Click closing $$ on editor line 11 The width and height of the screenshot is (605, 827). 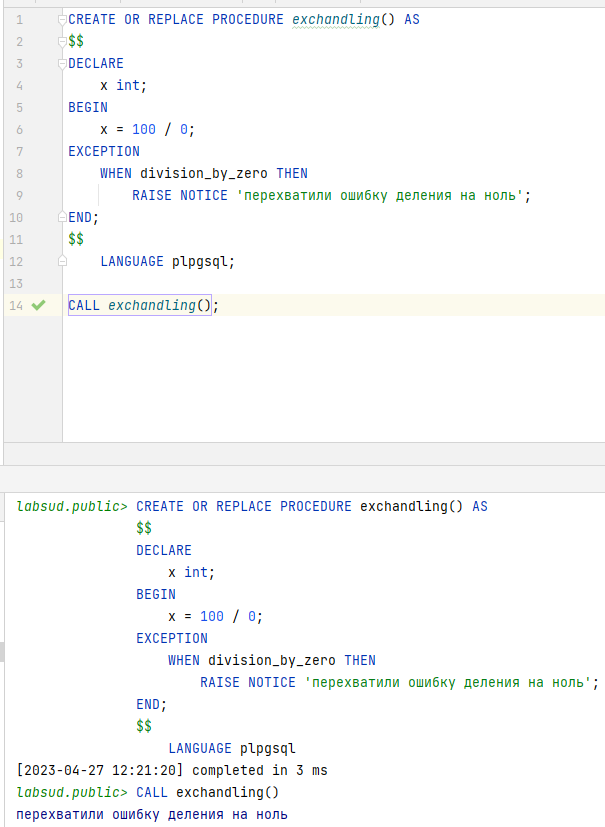point(76,239)
